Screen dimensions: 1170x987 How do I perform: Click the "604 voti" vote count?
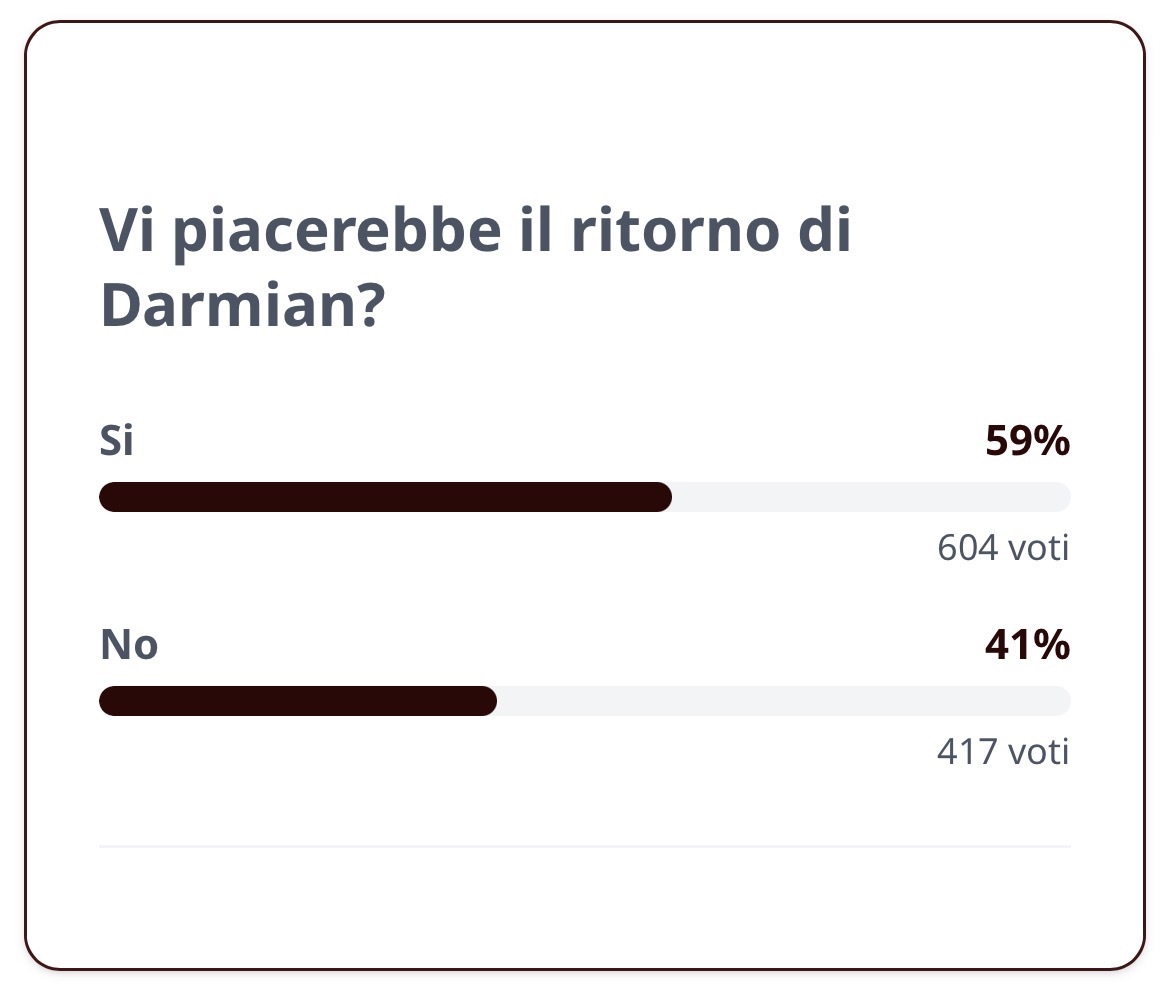coord(1003,548)
